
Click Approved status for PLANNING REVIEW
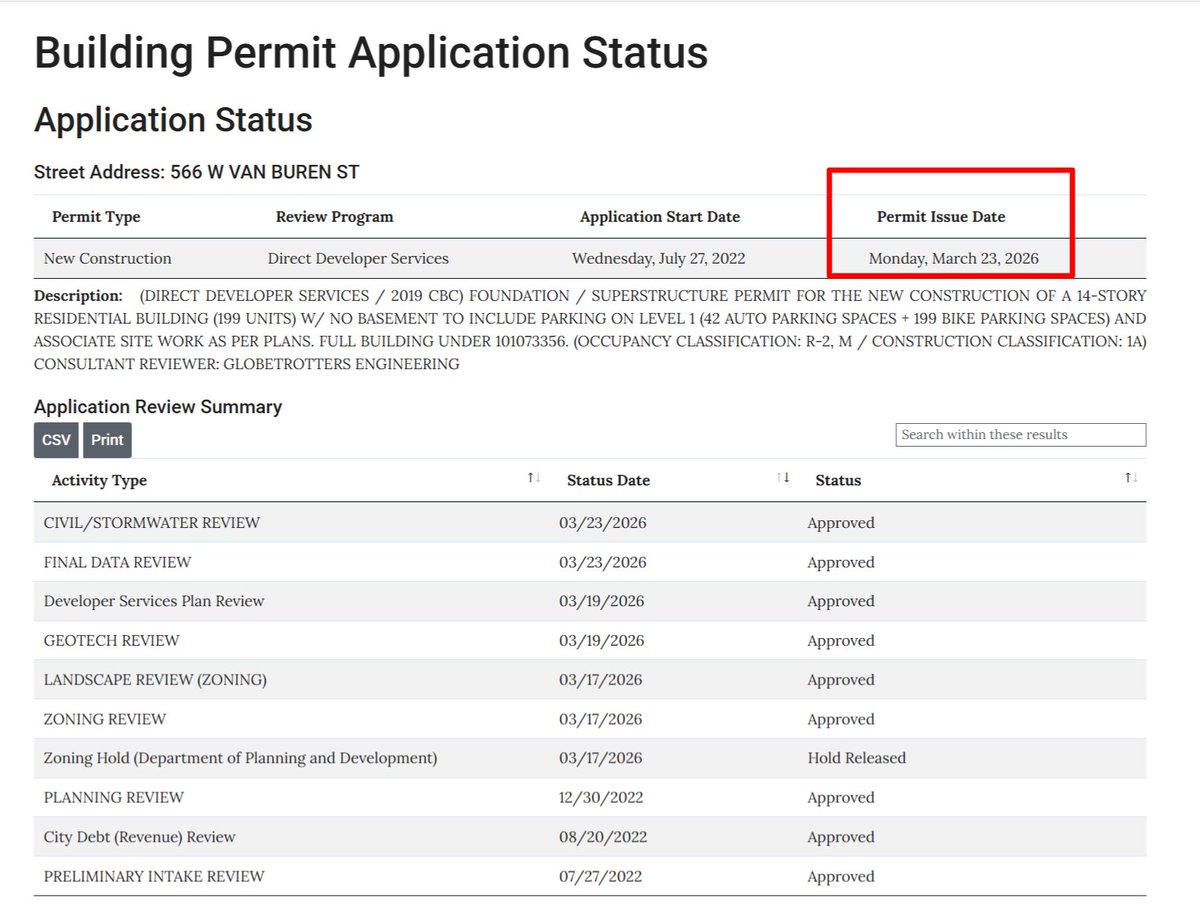coord(841,798)
